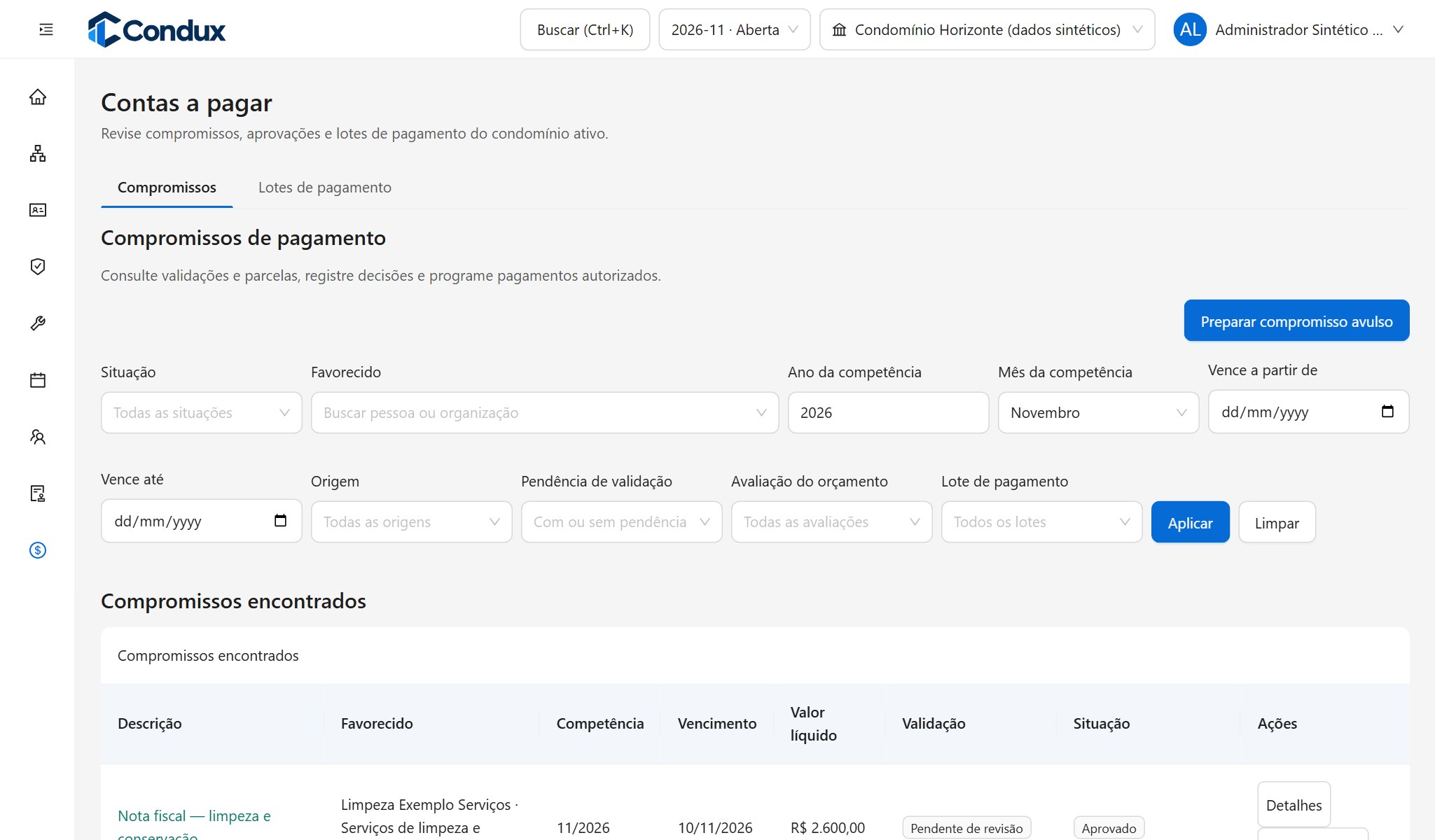The height and width of the screenshot is (840, 1435).
Task: Focus the Ano da competência field
Action: [x=888, y=413]
